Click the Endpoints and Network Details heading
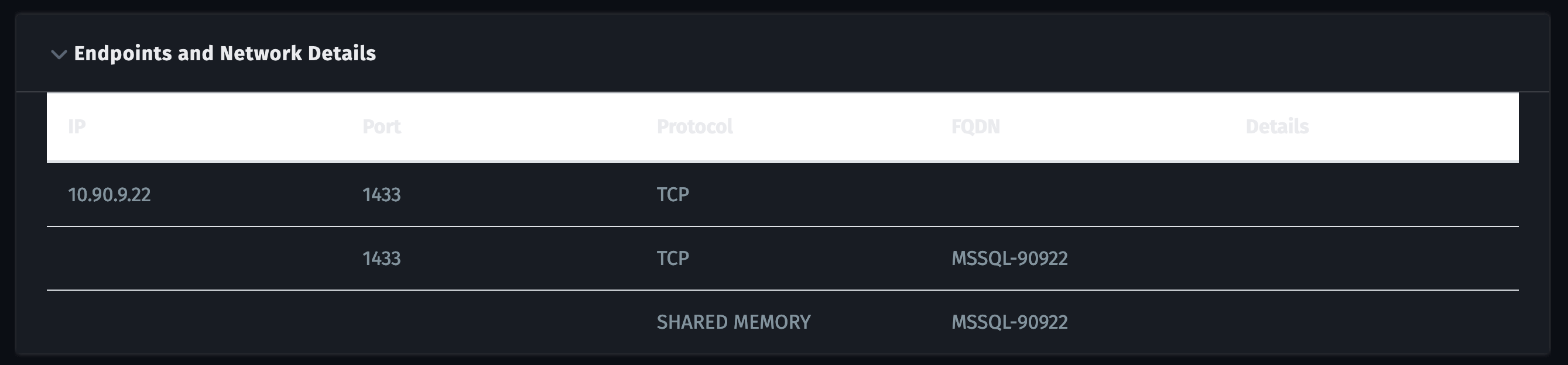Image resolution: width=1568 pixels, height=365 pixels. click(x=225, y=54)
